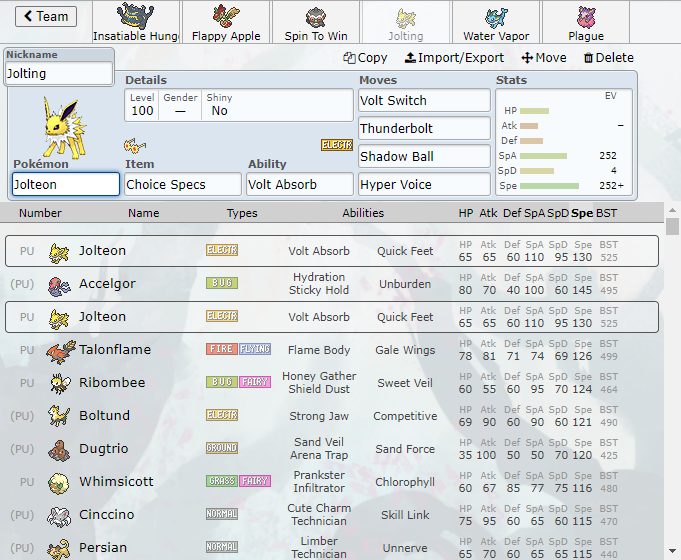The image size is (681, 560).
Task: Edit the Ability field Volt Absorb
Action: (x=300, y=184)
